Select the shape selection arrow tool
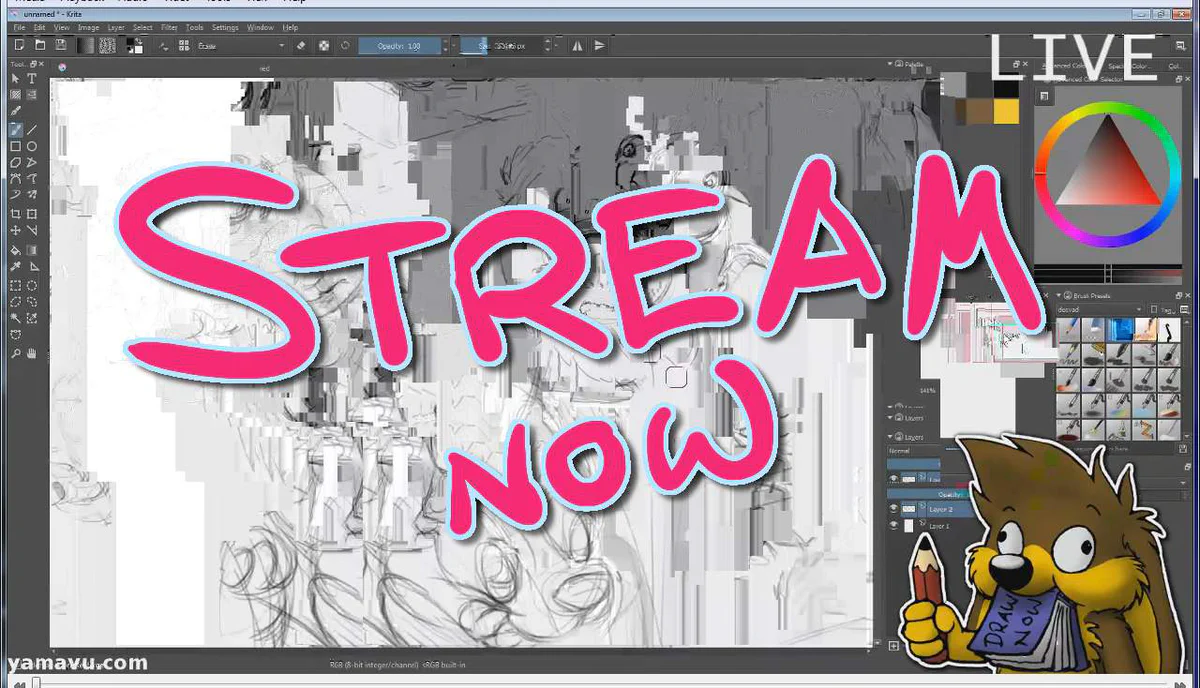 click(16, 78)
